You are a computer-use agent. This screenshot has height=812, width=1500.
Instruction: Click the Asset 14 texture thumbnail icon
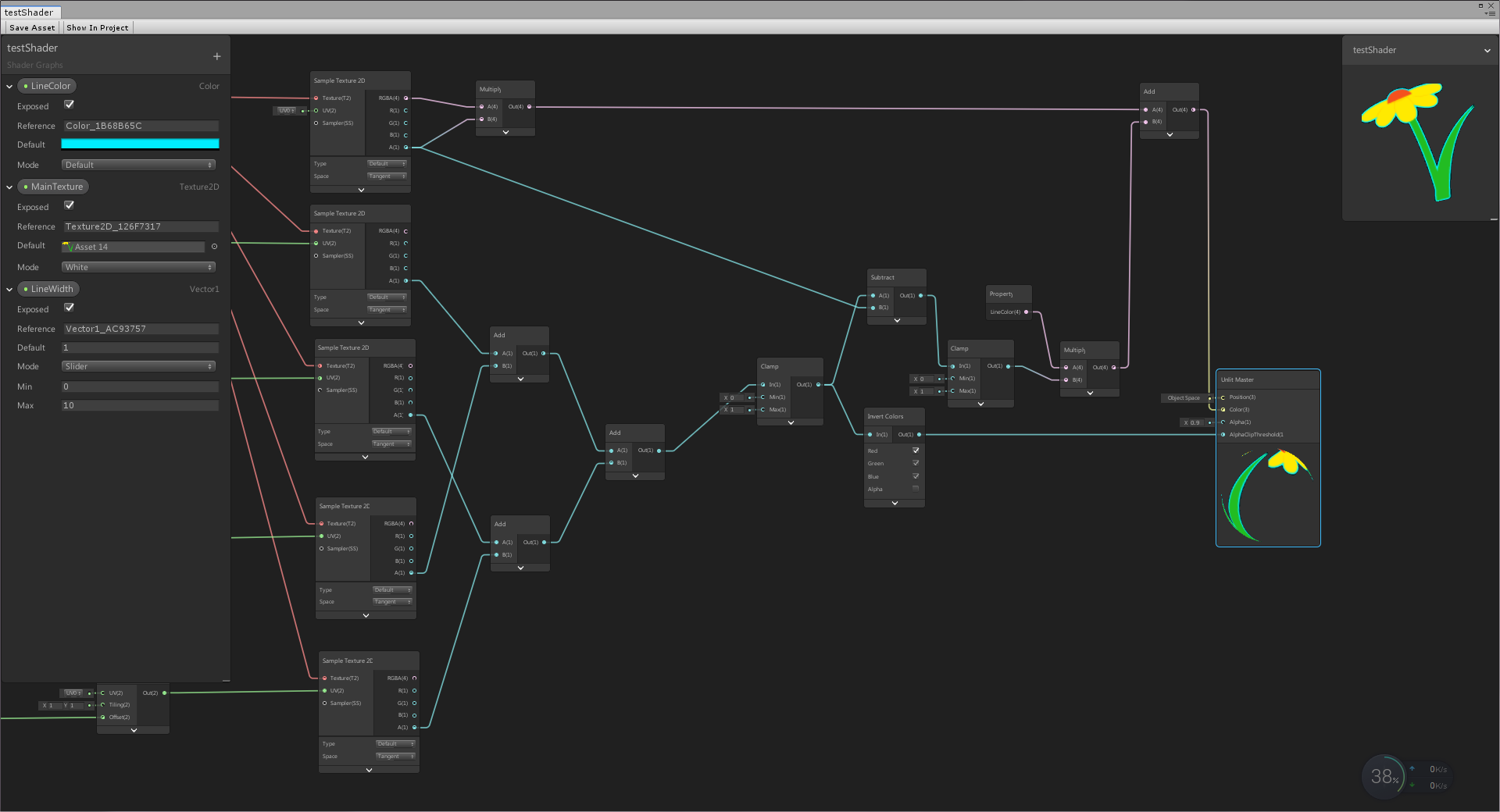click(70, 246)
